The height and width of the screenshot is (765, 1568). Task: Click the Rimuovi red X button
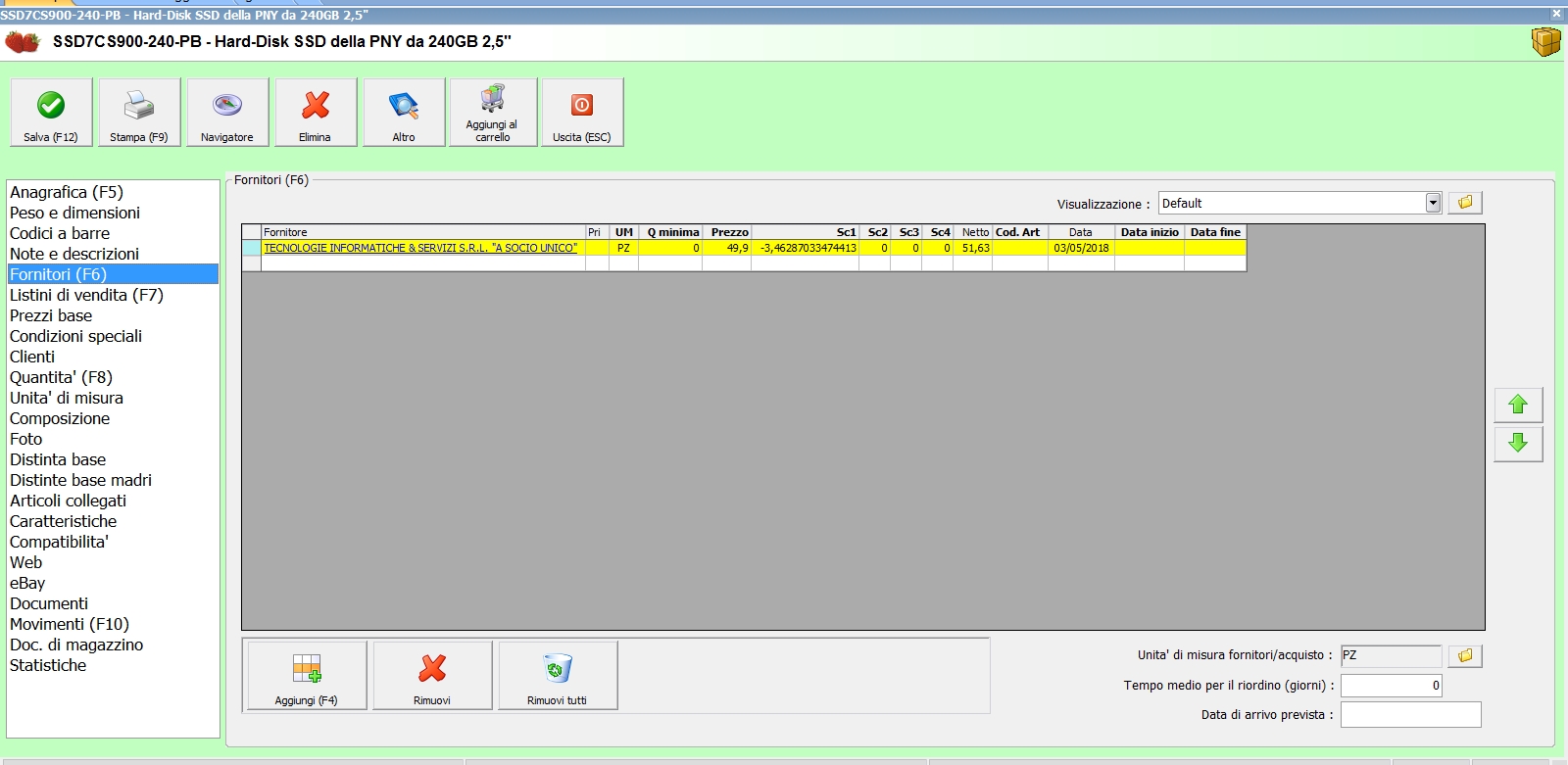(432, 676)
